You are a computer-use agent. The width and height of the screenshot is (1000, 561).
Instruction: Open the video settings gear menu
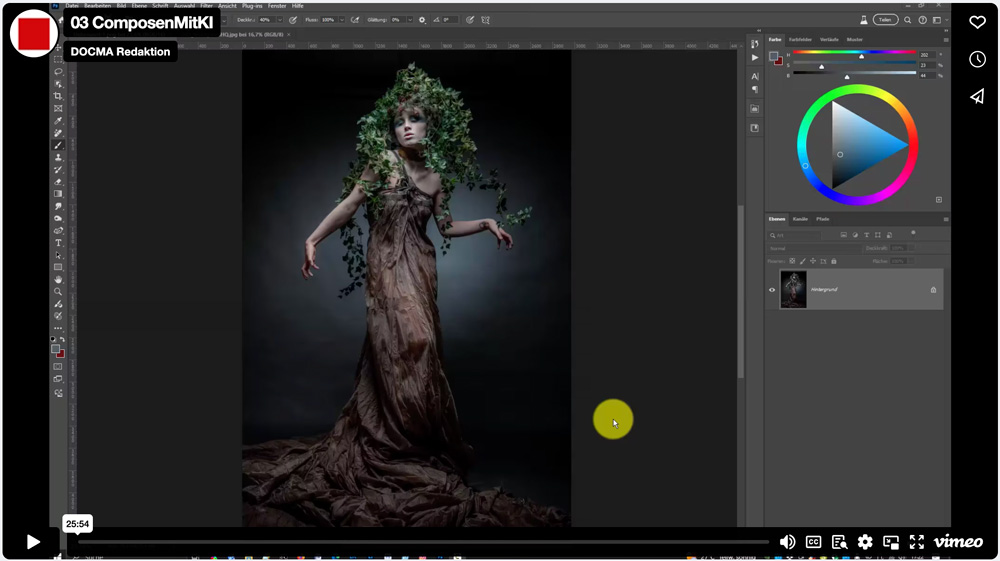pos(865,542)
